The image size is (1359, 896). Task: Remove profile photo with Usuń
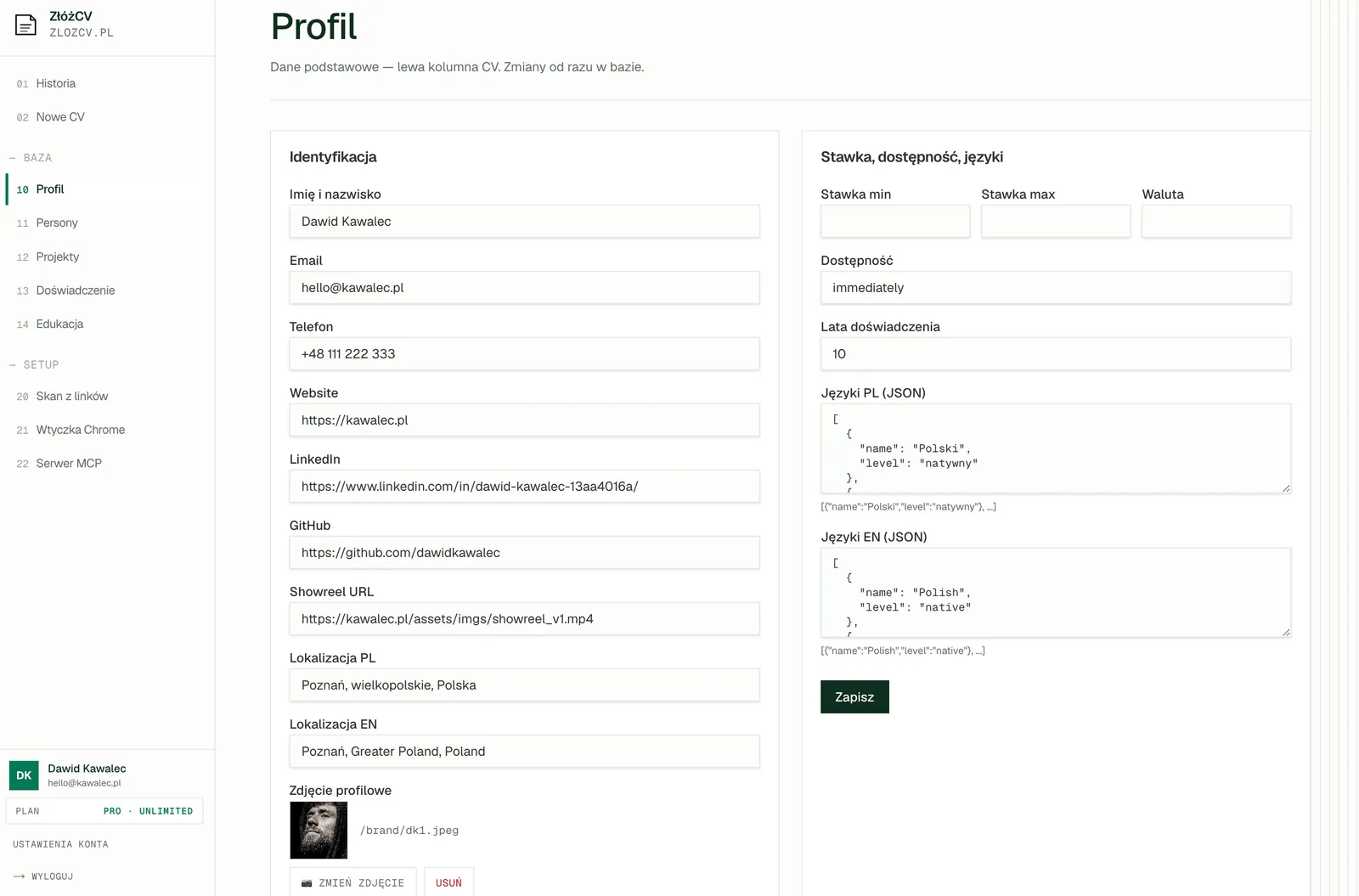[449, 882]
